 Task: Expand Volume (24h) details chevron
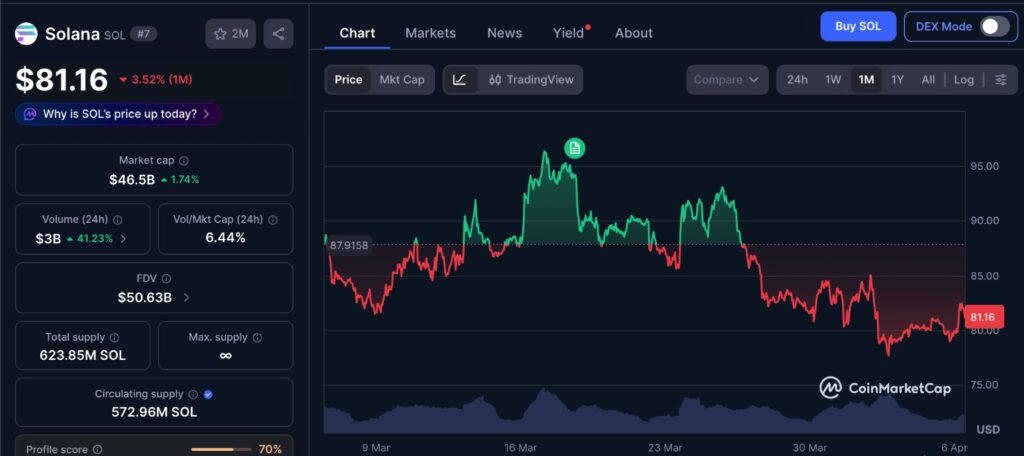point(123,239)
